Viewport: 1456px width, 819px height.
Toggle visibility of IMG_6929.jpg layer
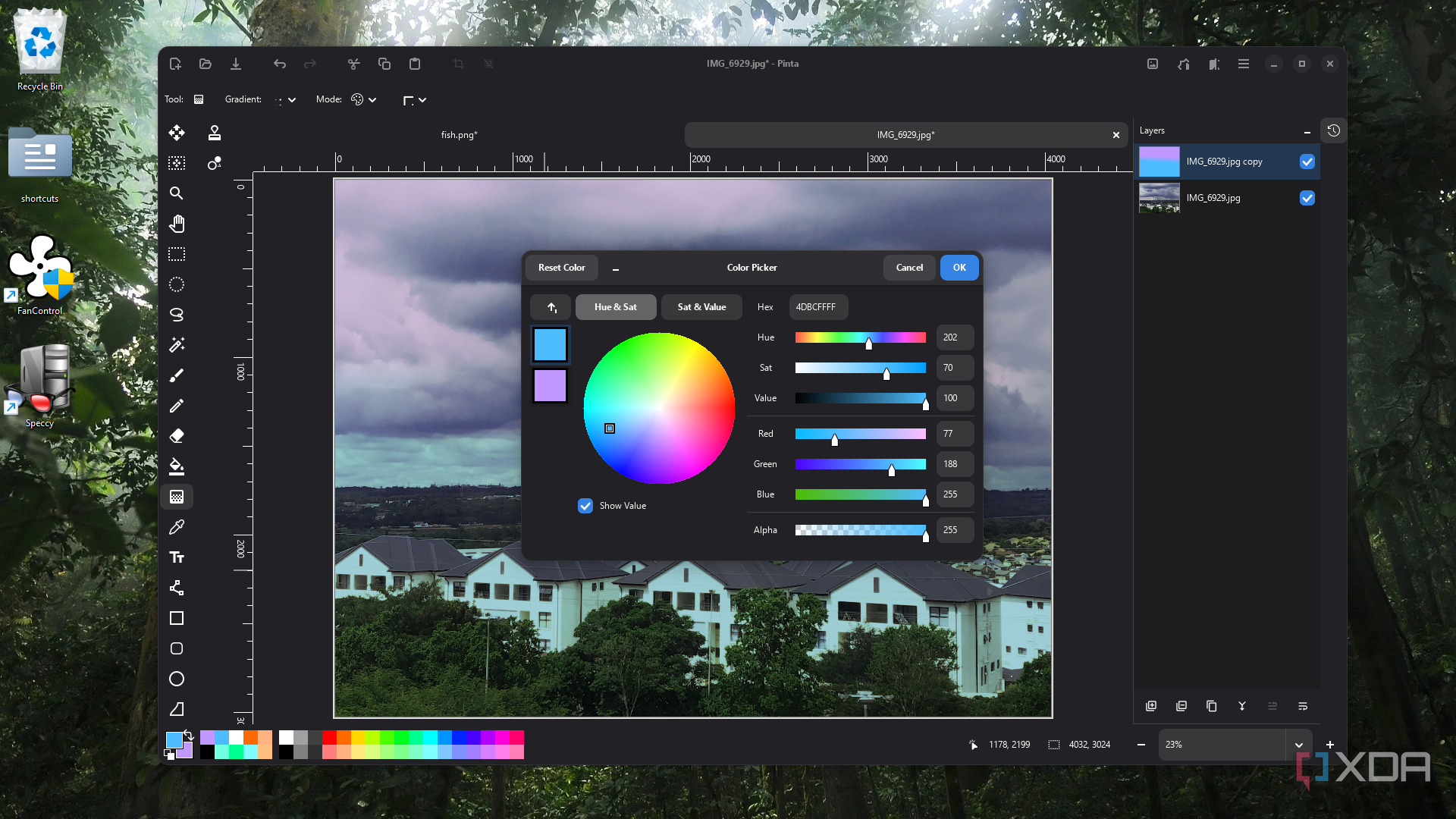pyautogui.click(x=1307, y=198)
